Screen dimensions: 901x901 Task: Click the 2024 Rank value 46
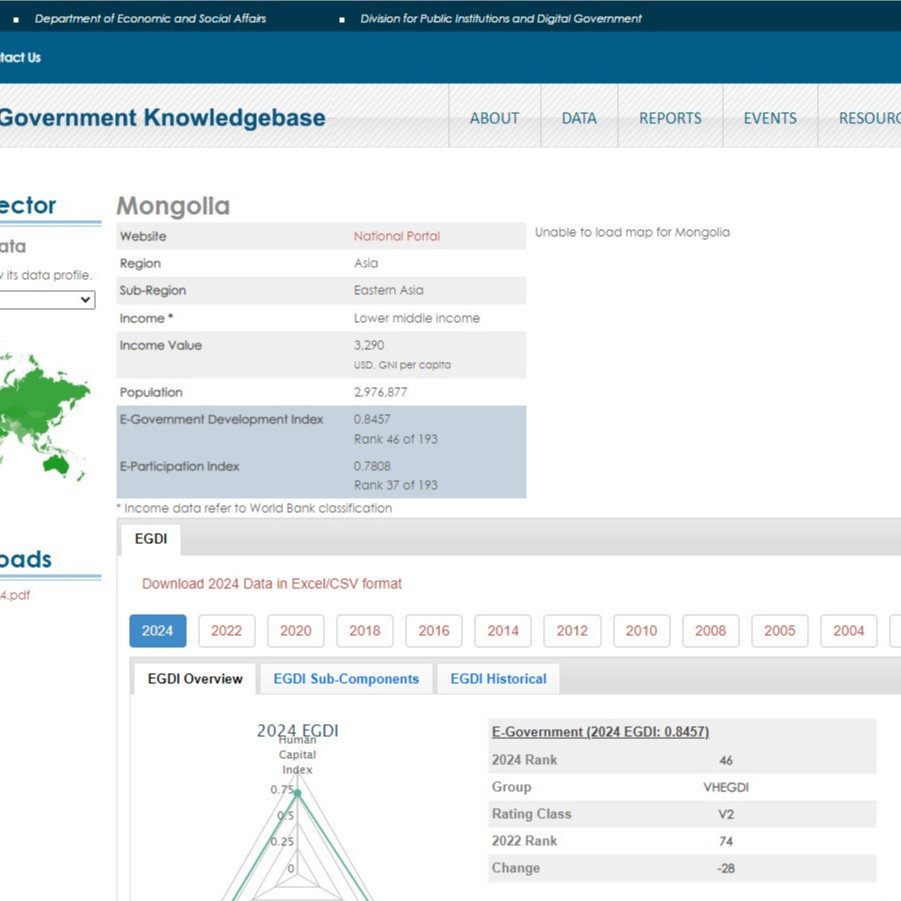(x=726, y=761)
